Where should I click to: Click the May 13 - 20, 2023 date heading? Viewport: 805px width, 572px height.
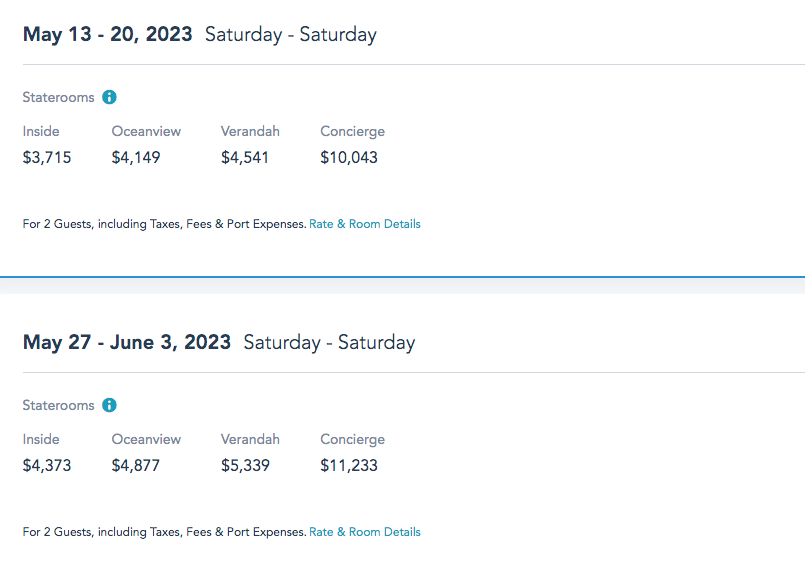[x=108, y=34]
